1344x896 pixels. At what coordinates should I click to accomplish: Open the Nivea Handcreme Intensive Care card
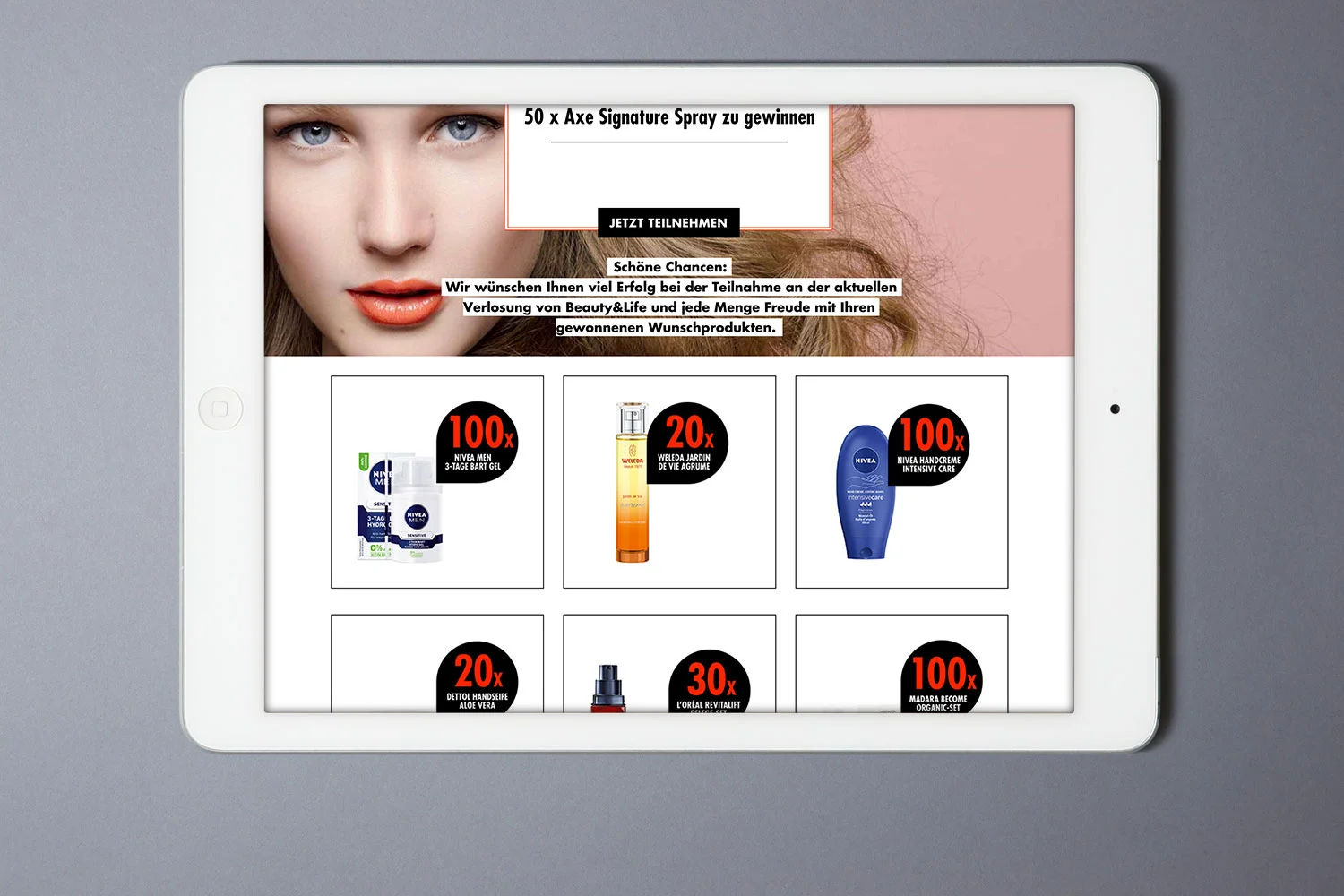[901, 482]
